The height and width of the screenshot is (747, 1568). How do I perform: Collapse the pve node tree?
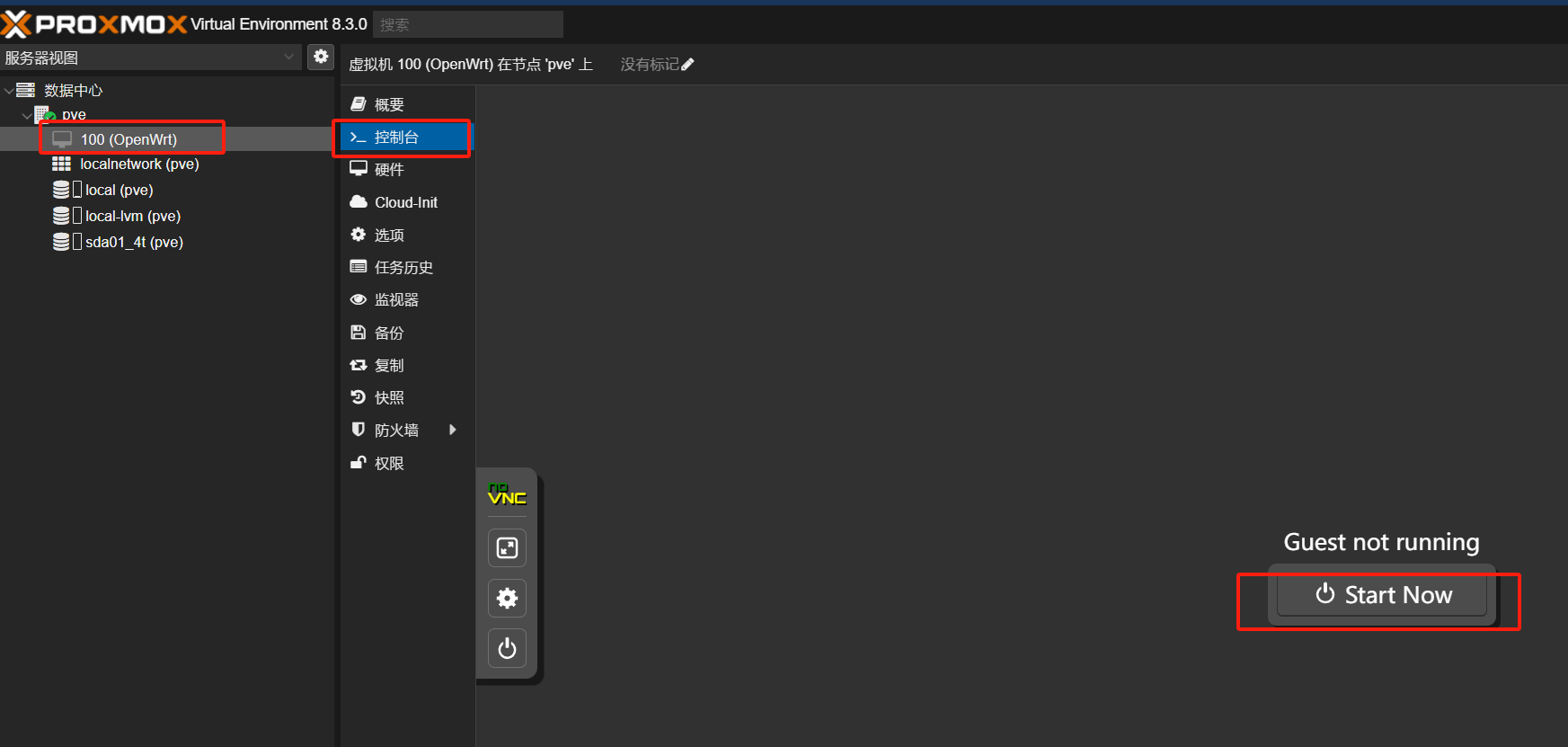click(26, 115)
